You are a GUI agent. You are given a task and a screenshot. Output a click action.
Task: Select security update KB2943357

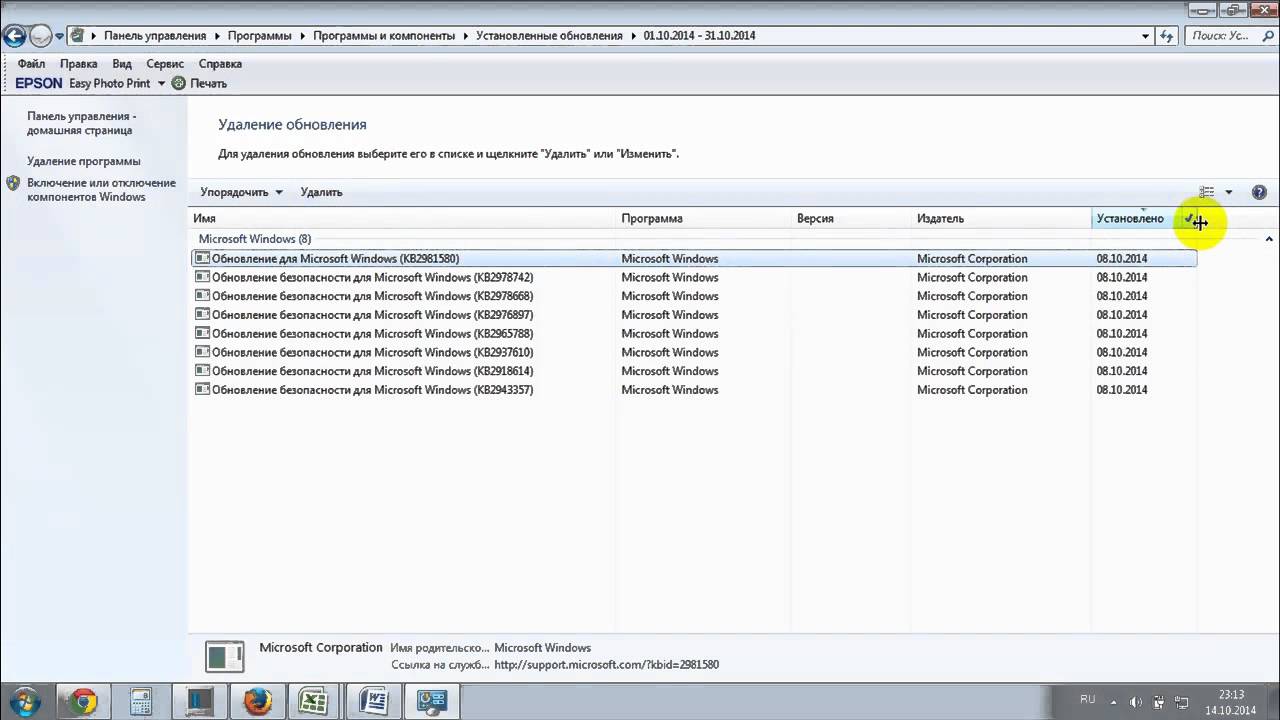point(693,390)
